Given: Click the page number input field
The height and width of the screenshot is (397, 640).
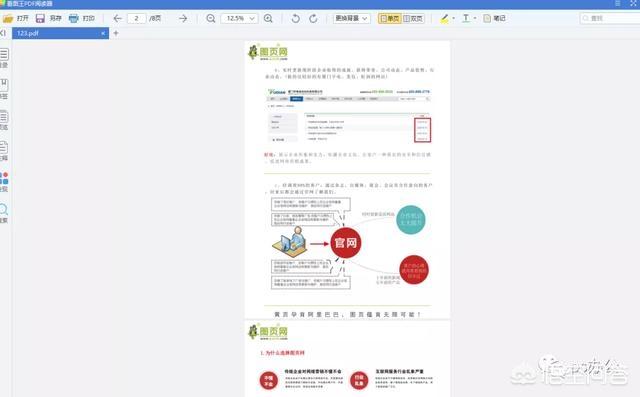Looking at the screenshot, I should pos(136,18).
